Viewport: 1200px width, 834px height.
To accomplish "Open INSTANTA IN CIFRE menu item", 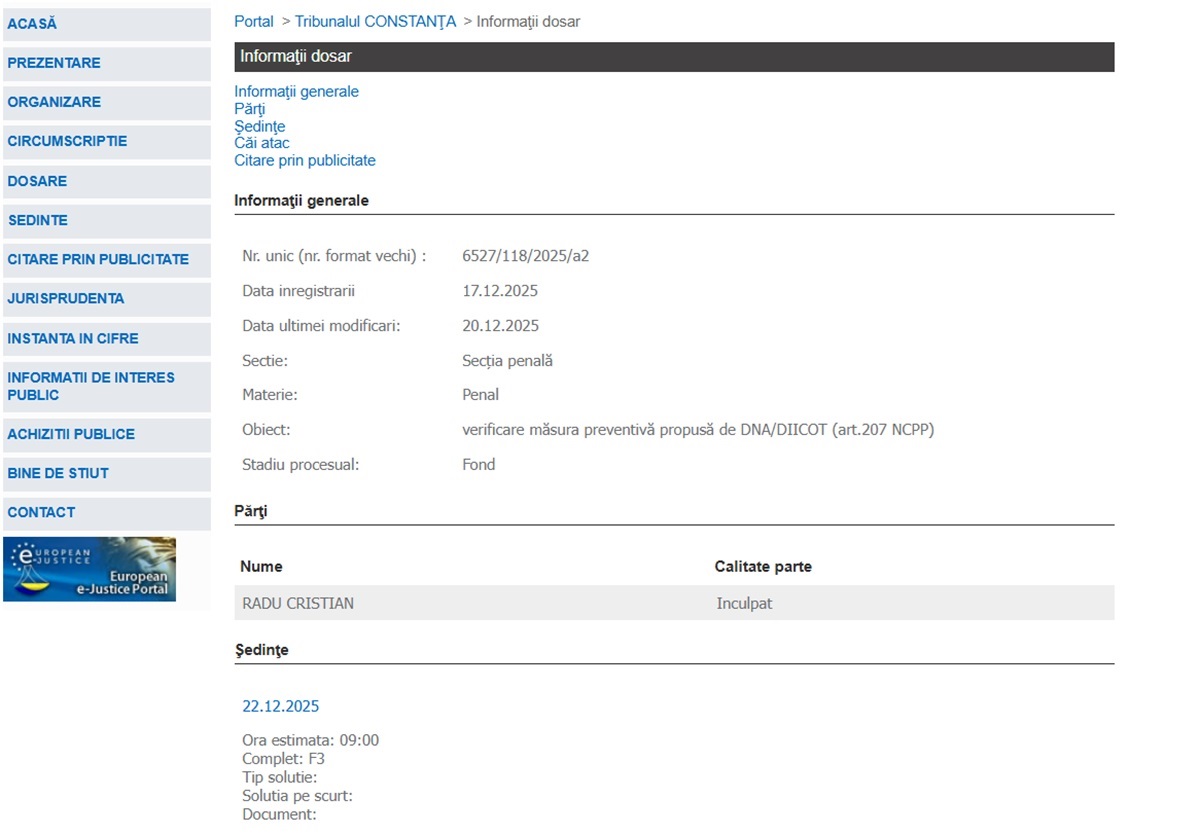I will (x=73, y=338).
